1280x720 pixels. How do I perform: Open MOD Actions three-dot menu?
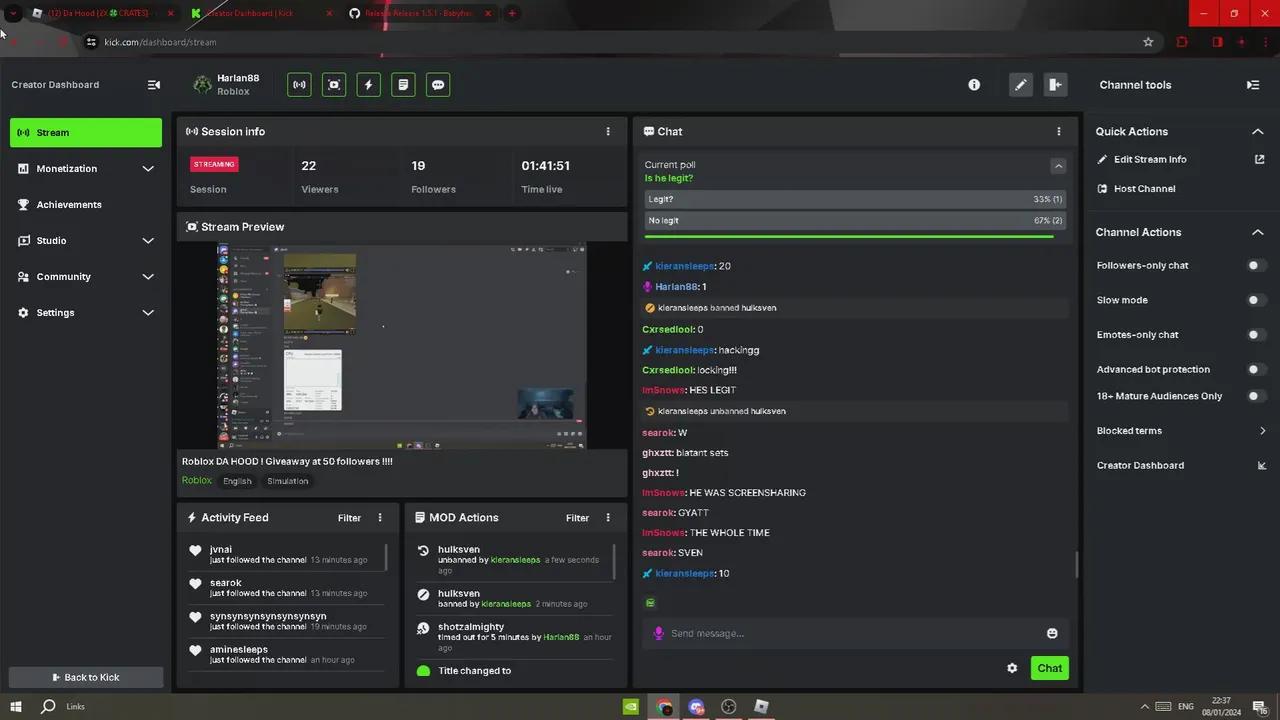[608, 517]
